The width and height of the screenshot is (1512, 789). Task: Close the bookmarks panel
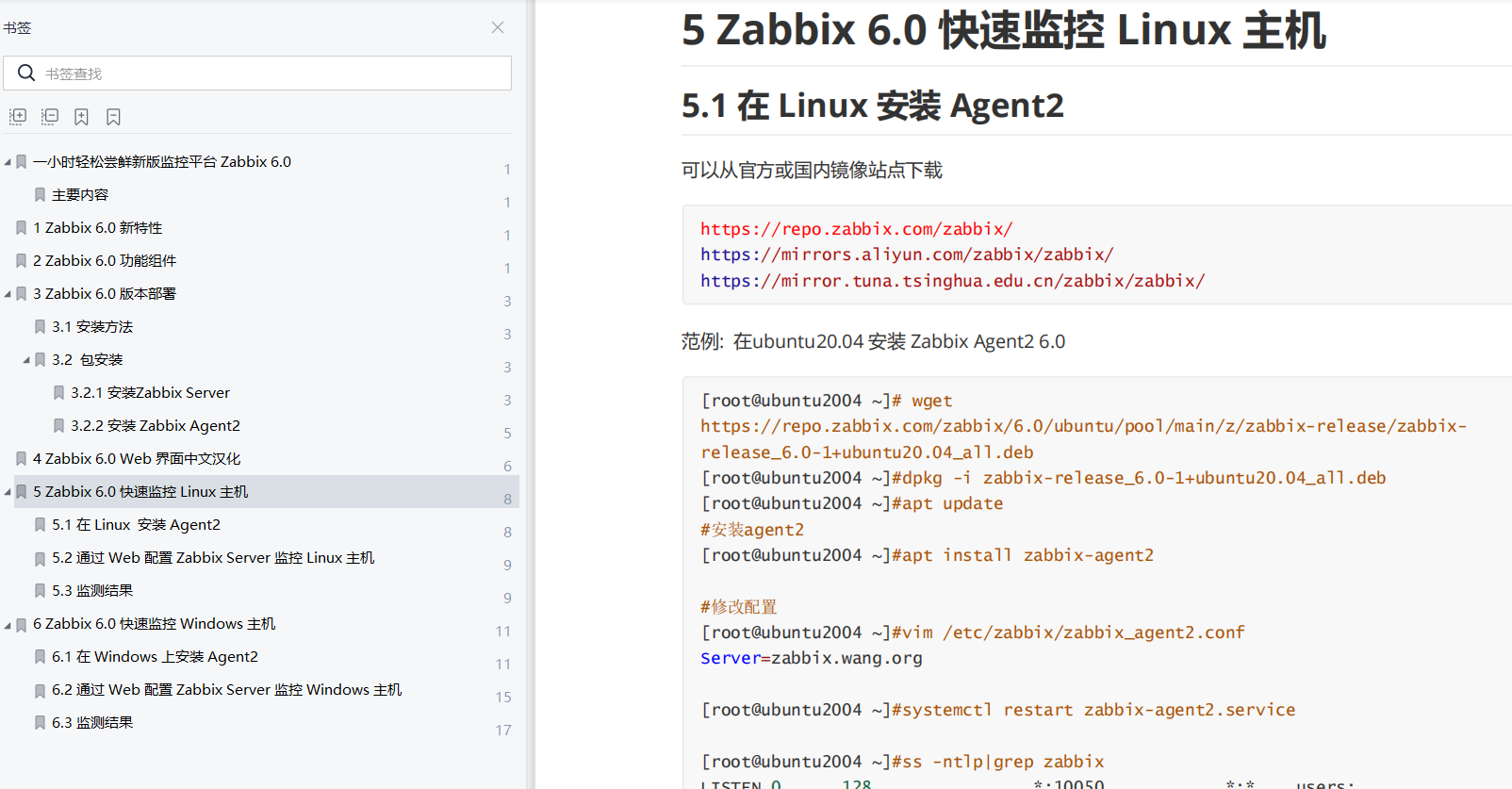click(498, 27)
